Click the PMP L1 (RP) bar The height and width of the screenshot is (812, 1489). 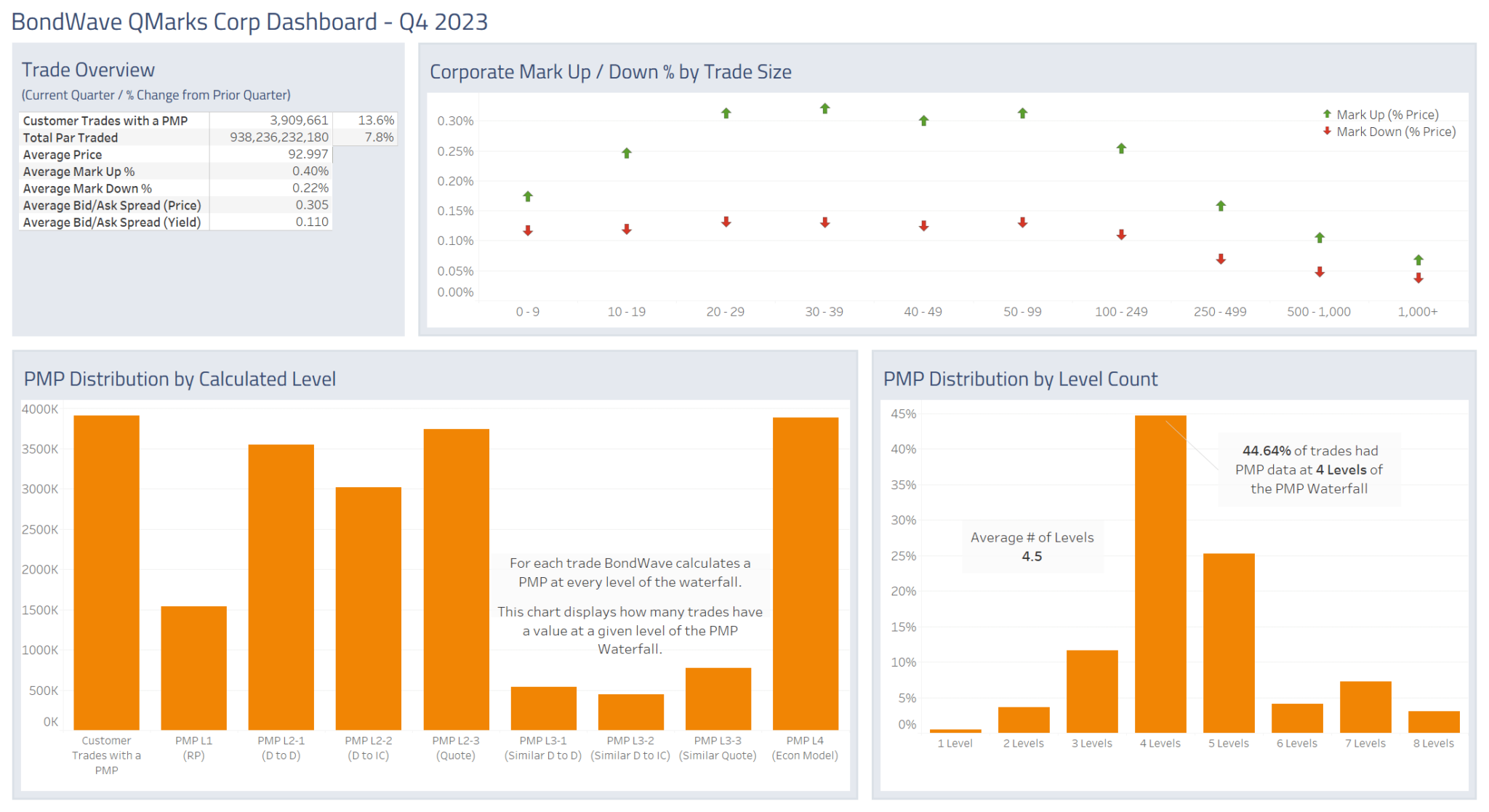(x=193, y=665)
